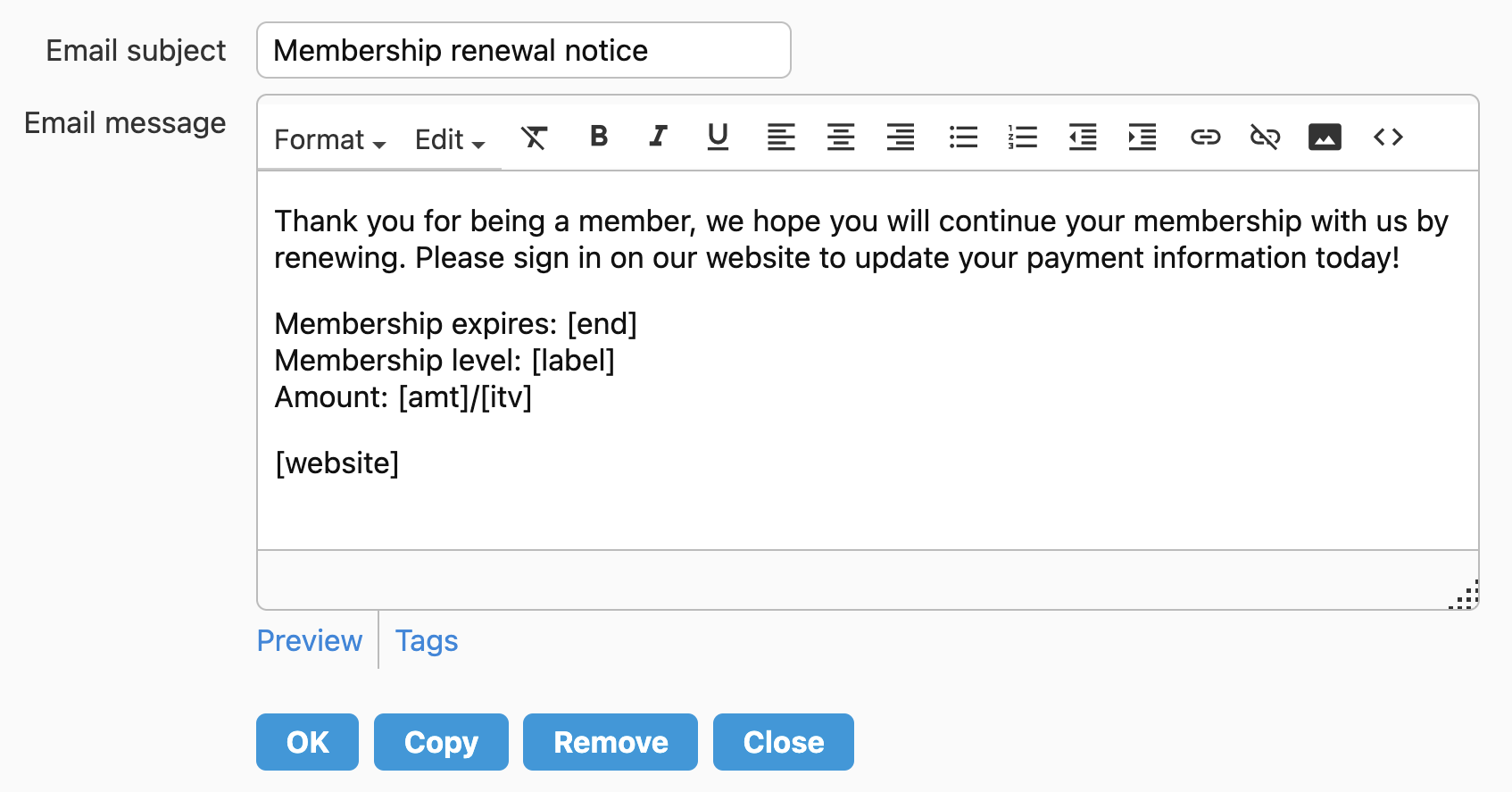Insert an image into message

(x=1325, y=138)
